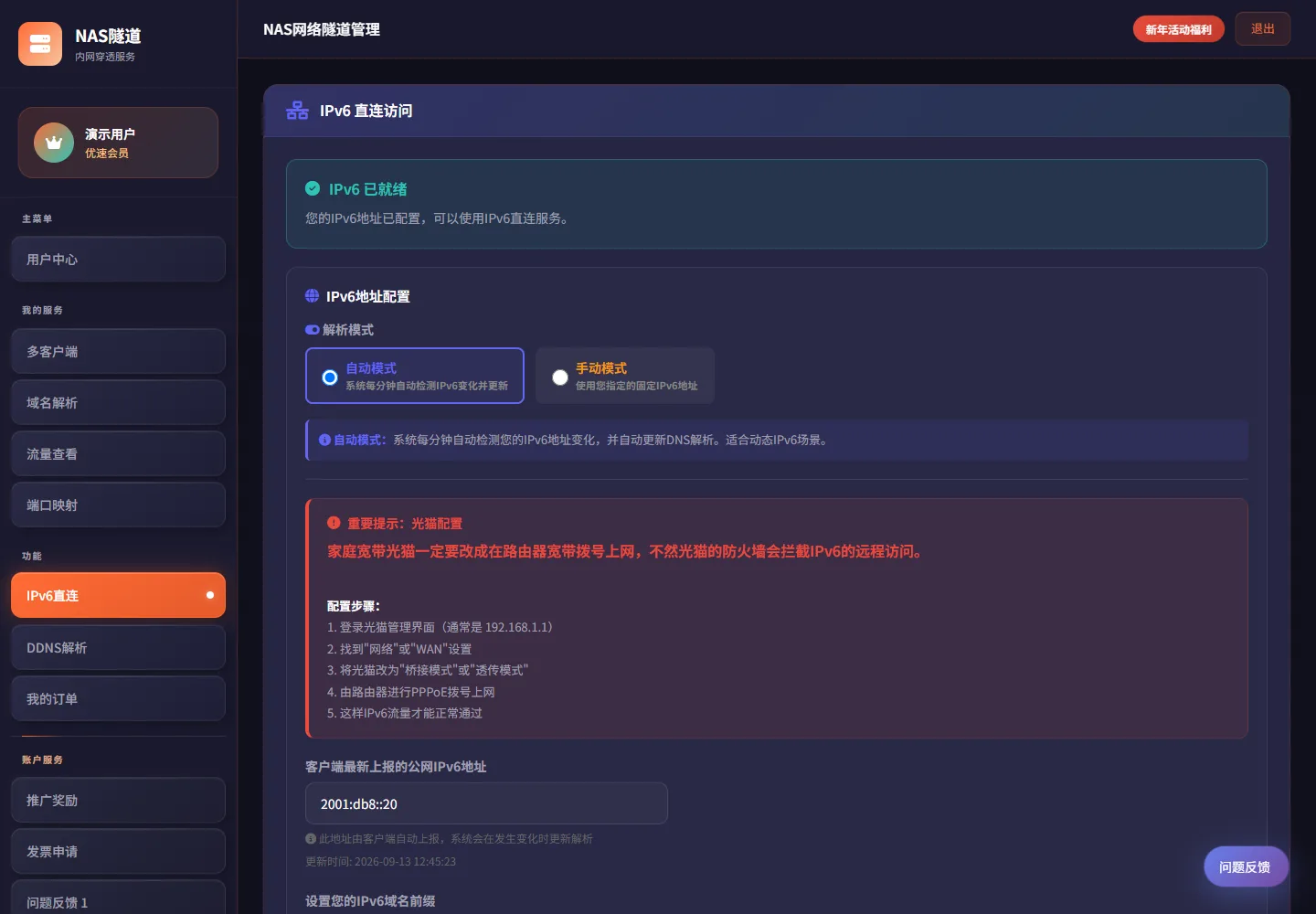
Task: Open 发票申请 menu item
Action: (118, 852)
